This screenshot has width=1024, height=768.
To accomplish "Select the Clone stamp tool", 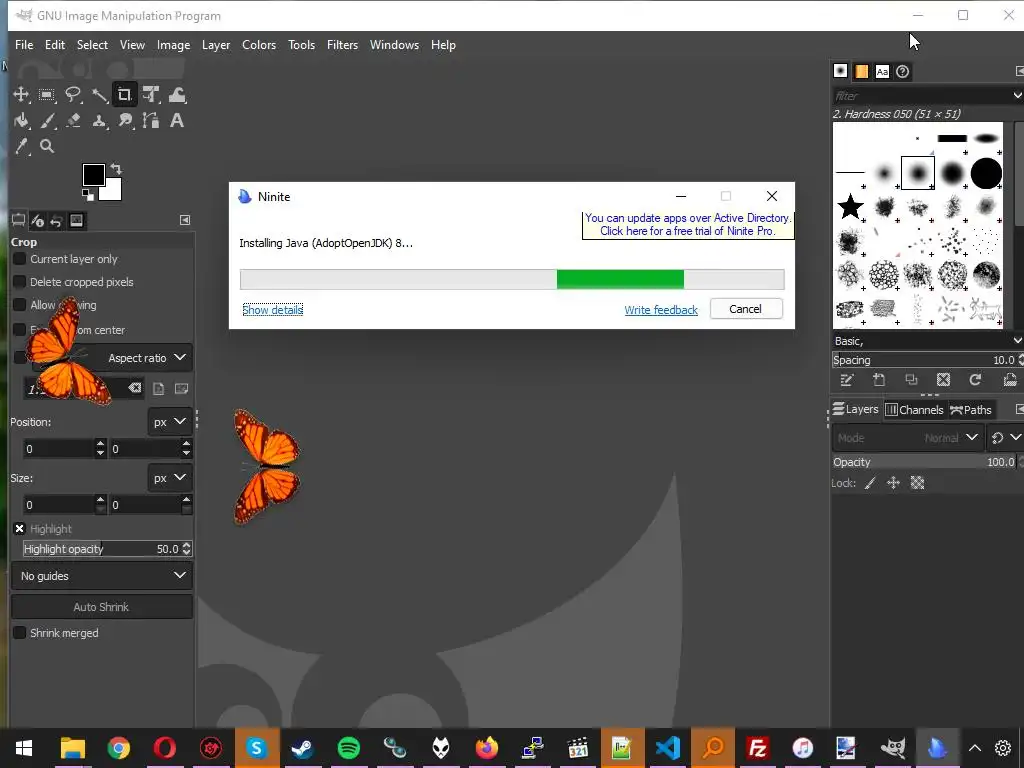I will pyautogui.click(x=99, y=121).
